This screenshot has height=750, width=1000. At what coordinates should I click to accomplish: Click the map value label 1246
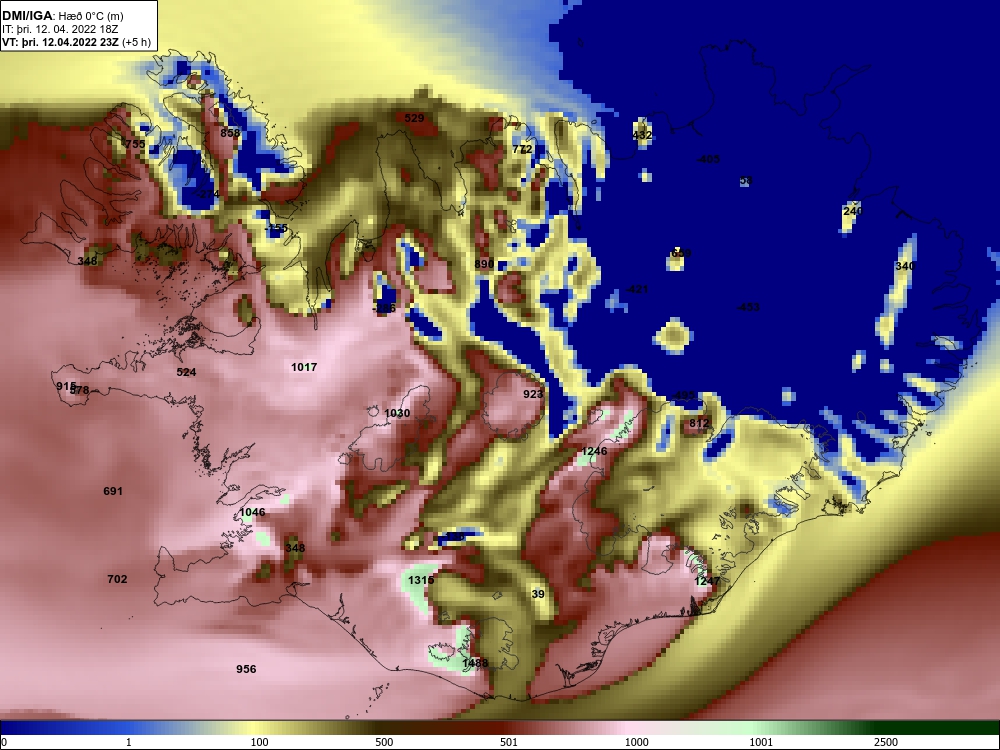[x=594, y=451]
